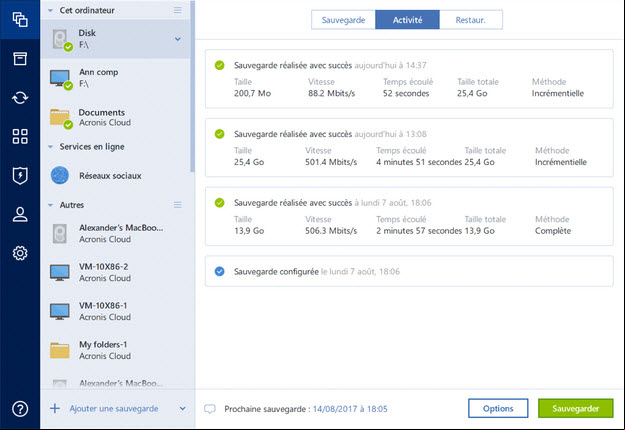Viewport: 625px width, 430px height.
Task: Collapse the Services en ligne section
Action: click(50, 147)
